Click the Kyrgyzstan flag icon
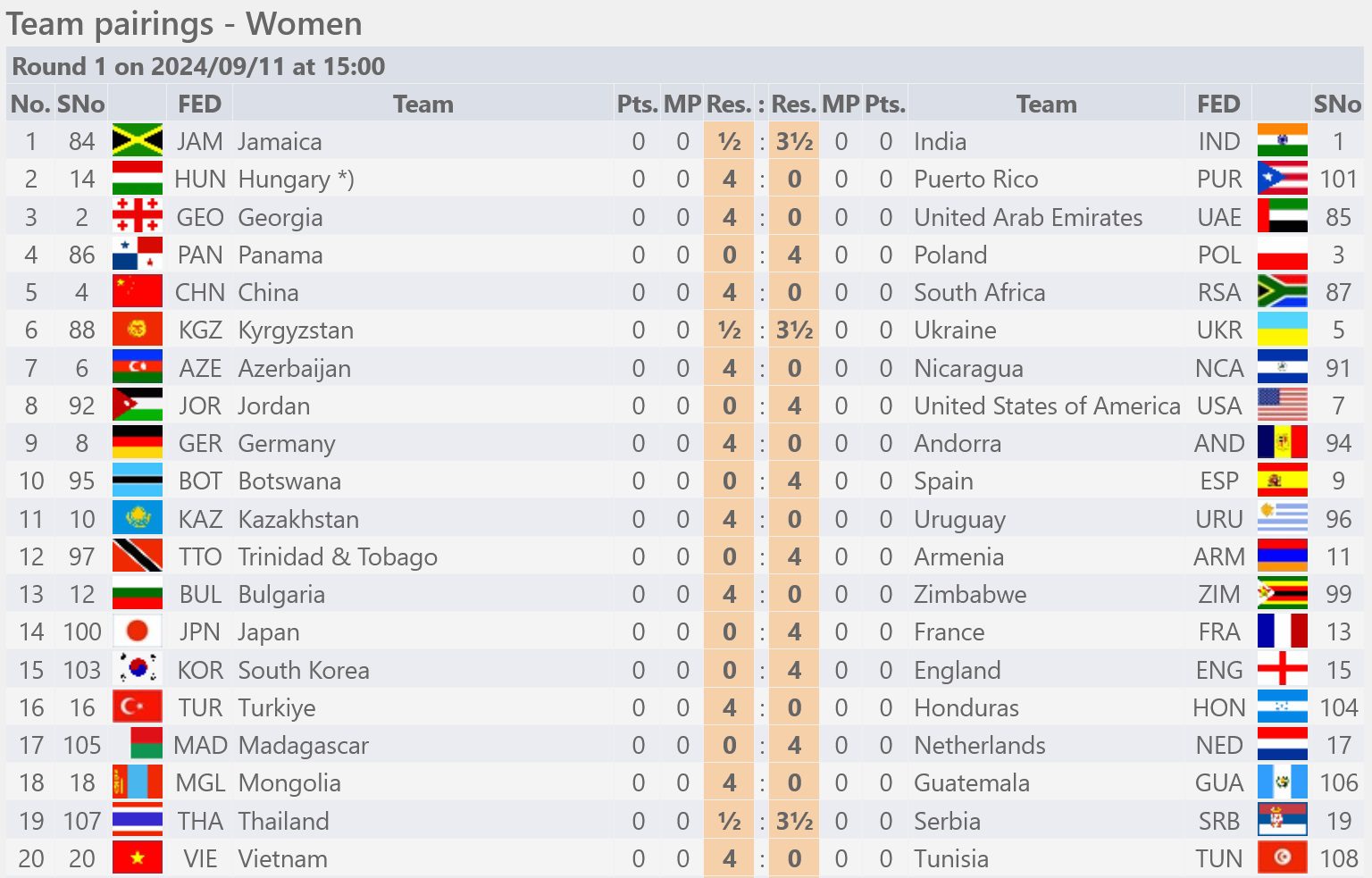 [138, 330]
